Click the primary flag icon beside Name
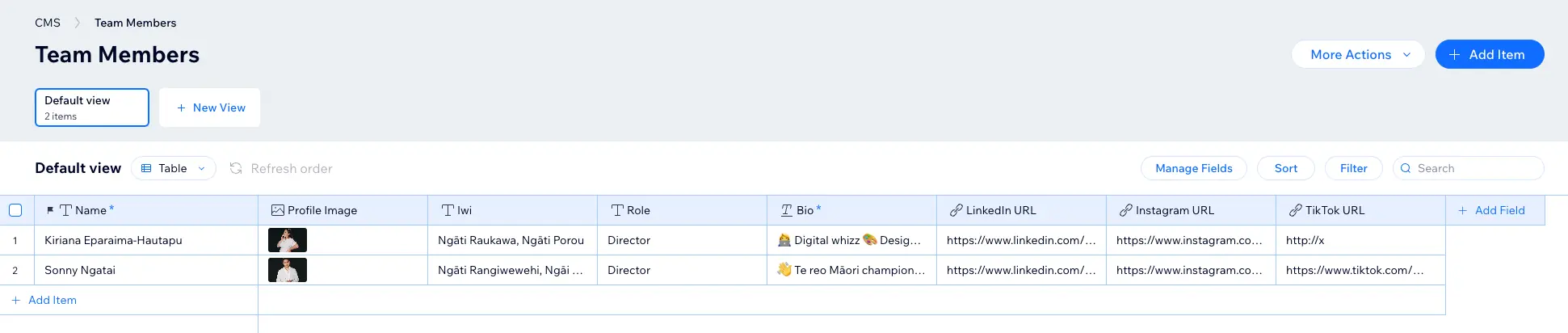Viewport: 1568px width, 333px height. coord(50,210)
